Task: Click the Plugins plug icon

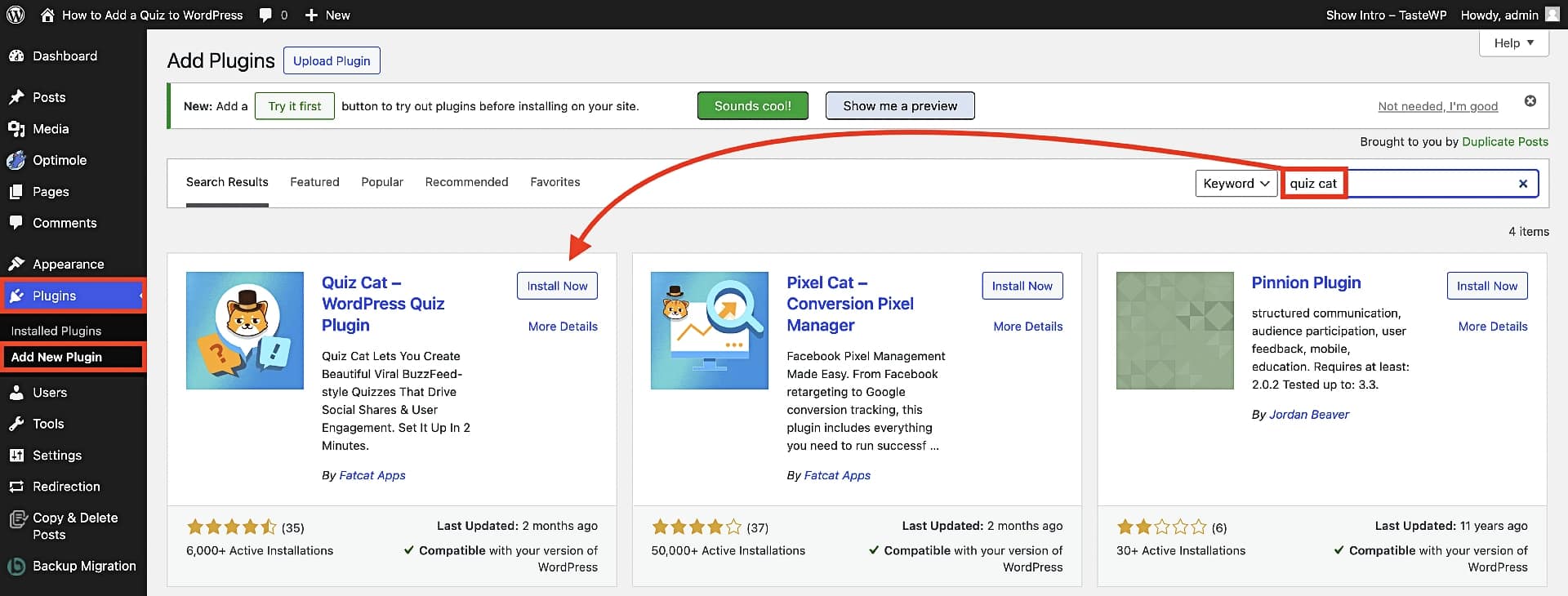Action: coord(16,296)
